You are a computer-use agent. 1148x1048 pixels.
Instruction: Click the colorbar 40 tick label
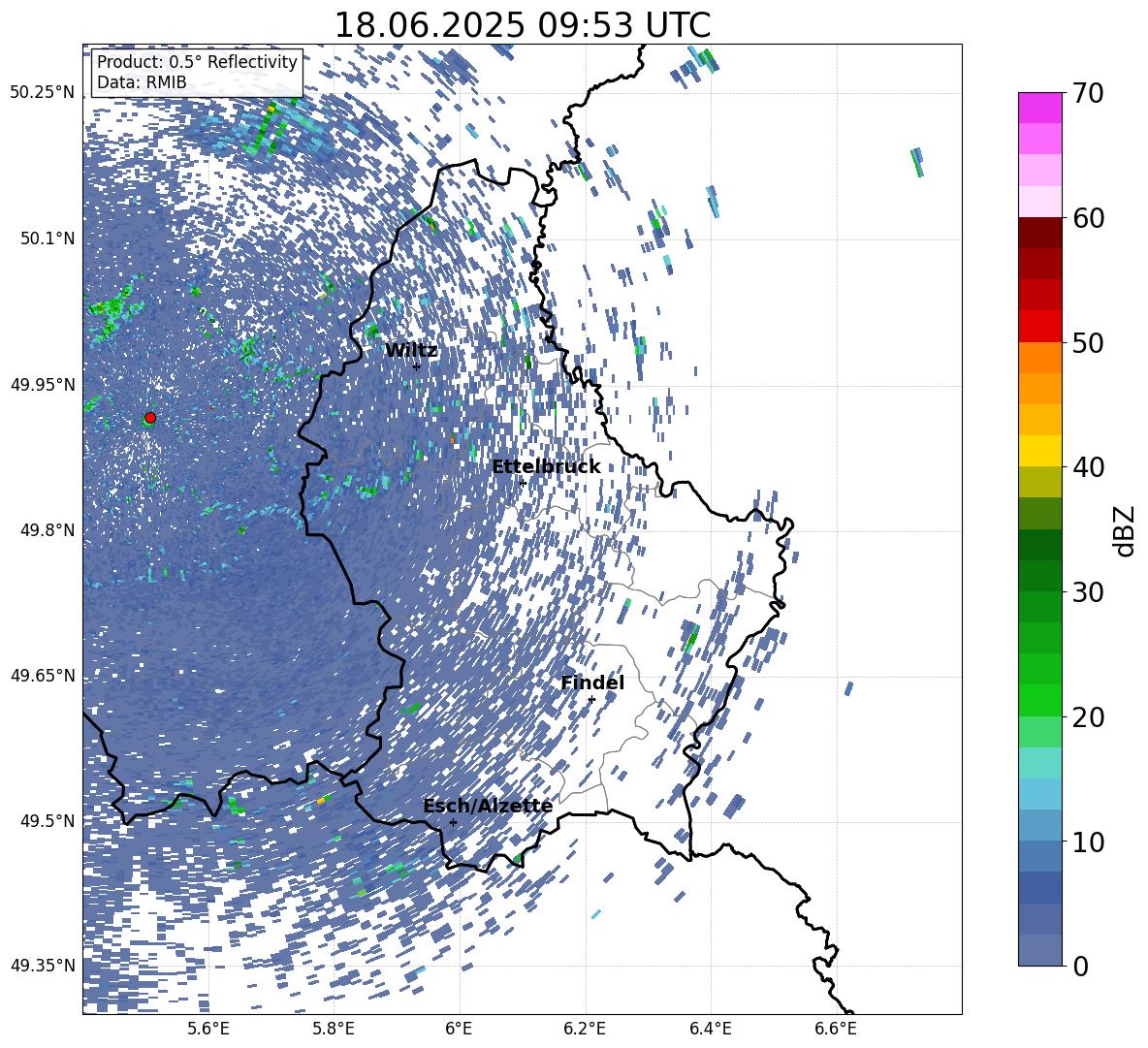(1087, 467)
